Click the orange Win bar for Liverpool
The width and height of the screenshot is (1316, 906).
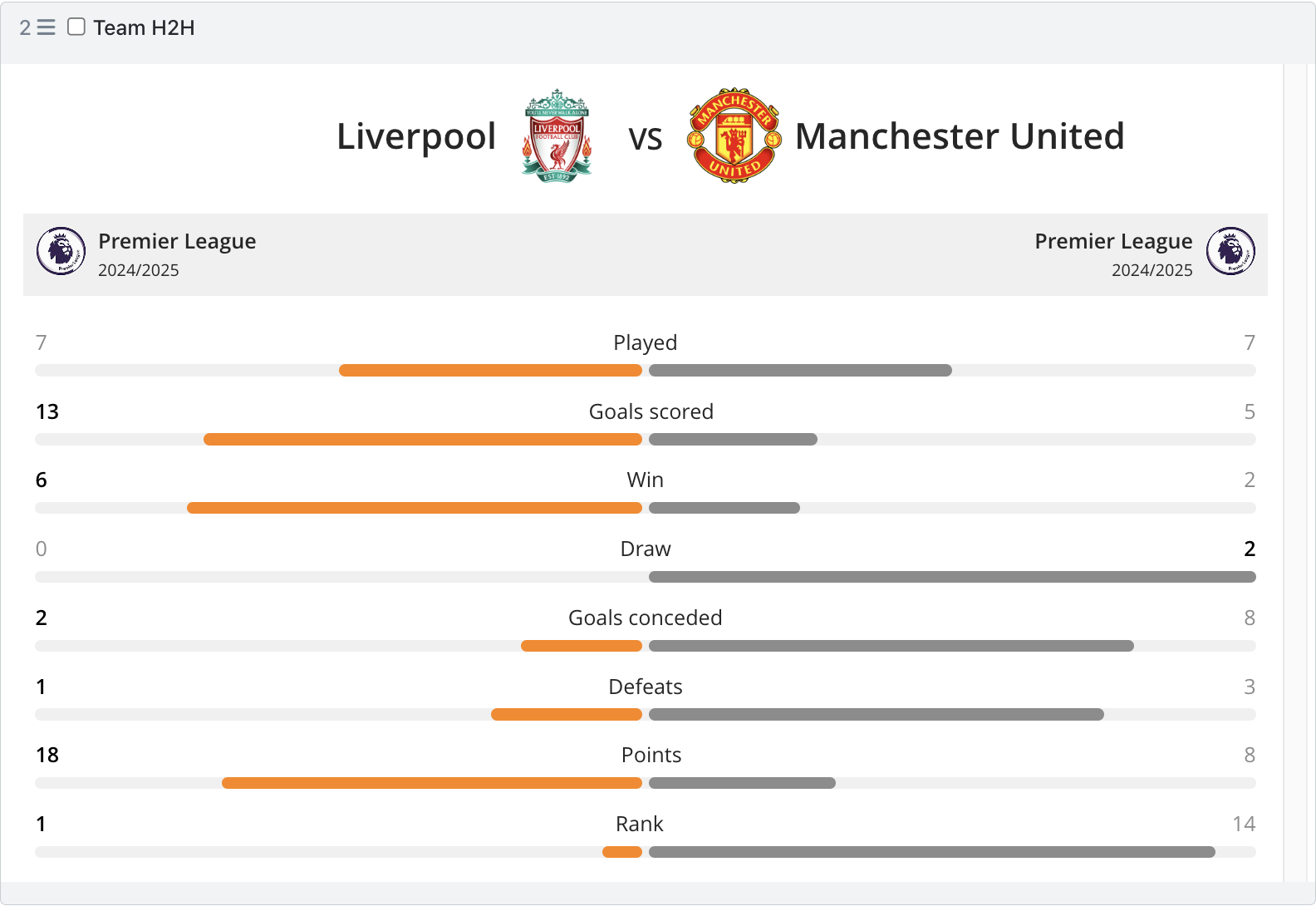click(415, 508)
